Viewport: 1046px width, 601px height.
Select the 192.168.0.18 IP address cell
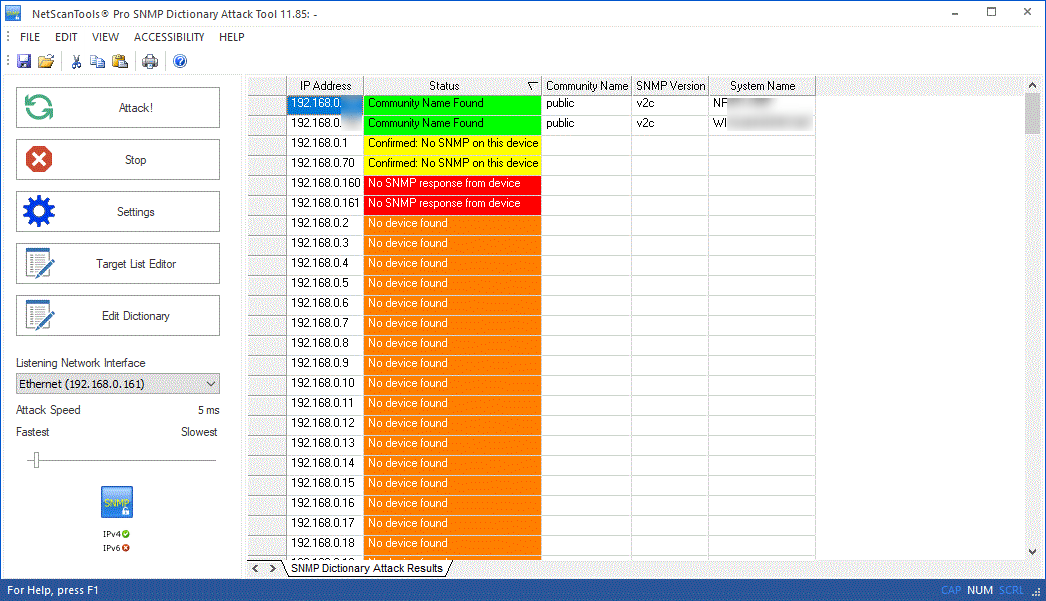tap(325, 544)
